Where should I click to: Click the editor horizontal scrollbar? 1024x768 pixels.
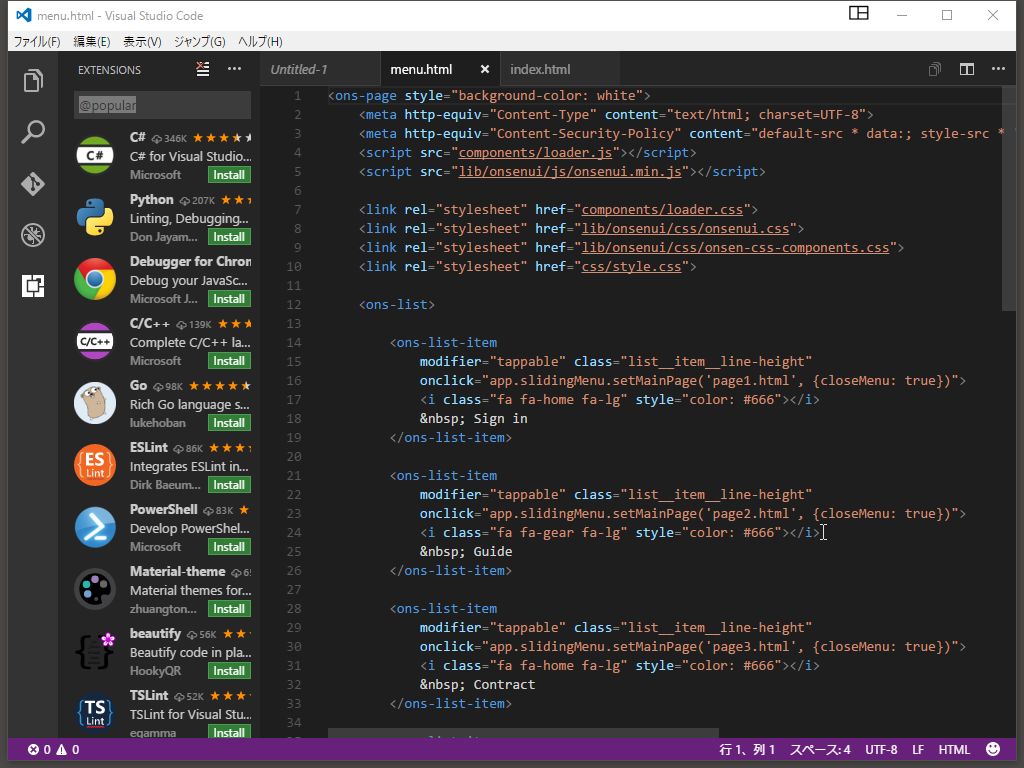[523, 733]
